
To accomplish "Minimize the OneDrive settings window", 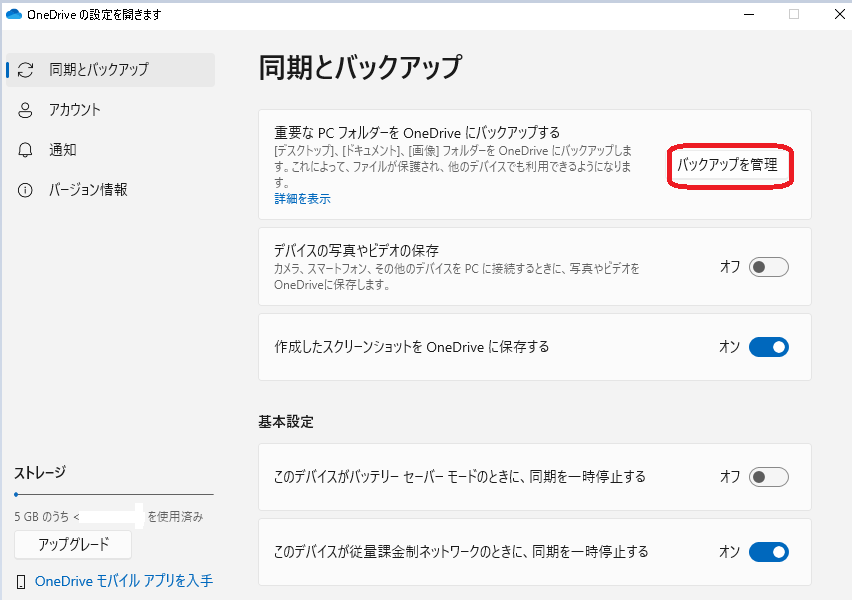I will pyautogui.click(x=749, y=14).
